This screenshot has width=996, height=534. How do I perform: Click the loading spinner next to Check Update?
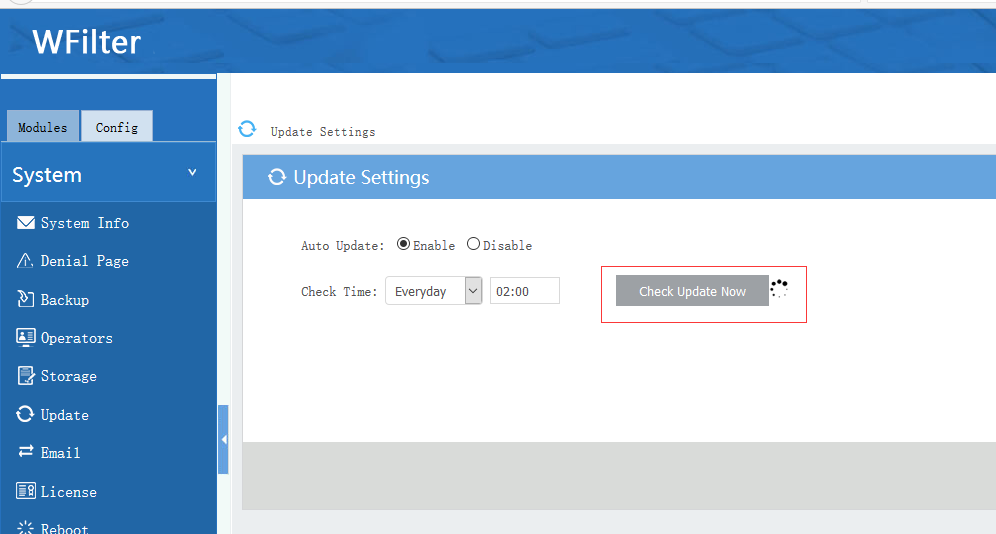coord(779,288)
